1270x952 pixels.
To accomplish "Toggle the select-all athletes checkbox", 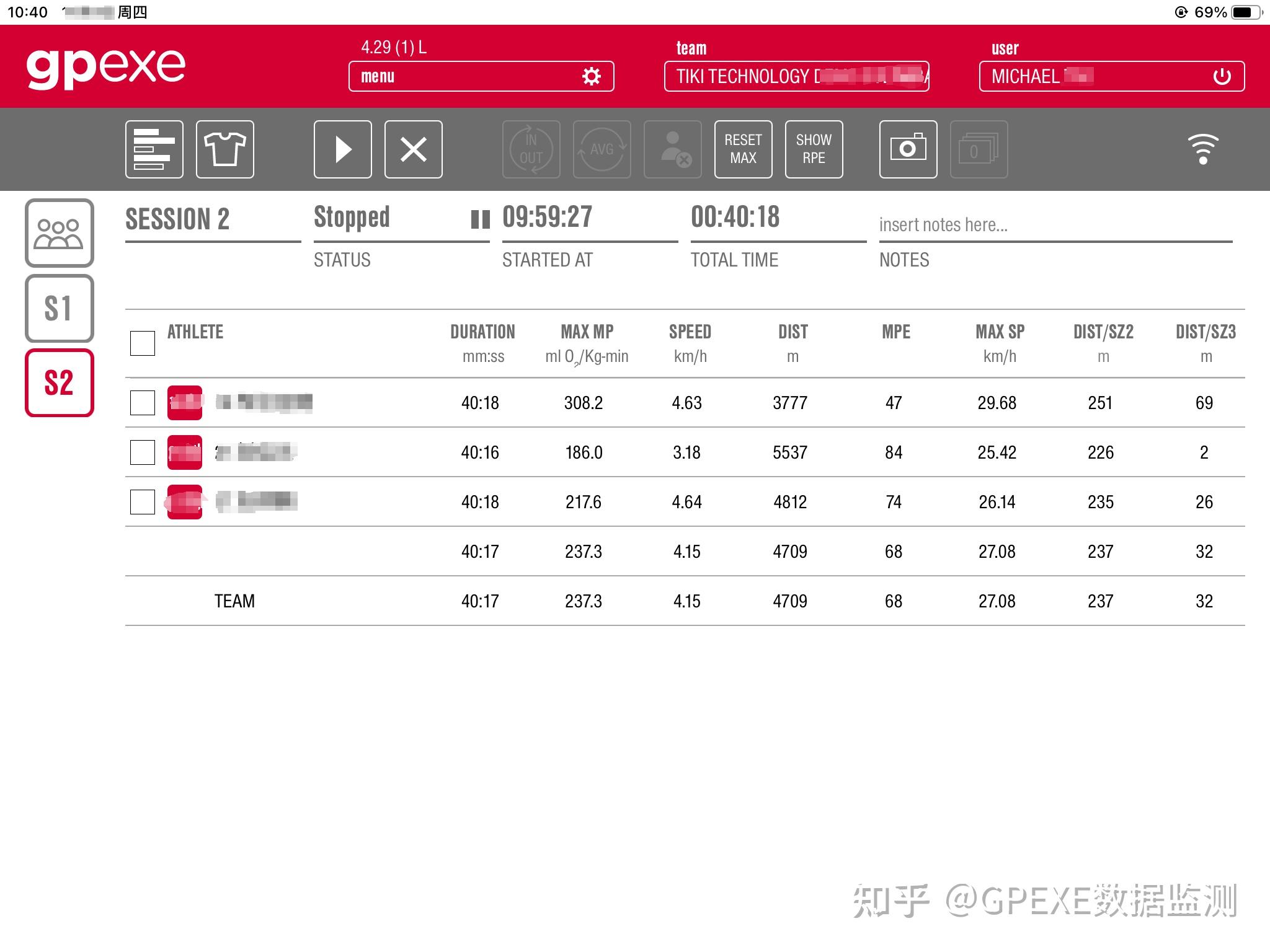I will click(143, 343).
